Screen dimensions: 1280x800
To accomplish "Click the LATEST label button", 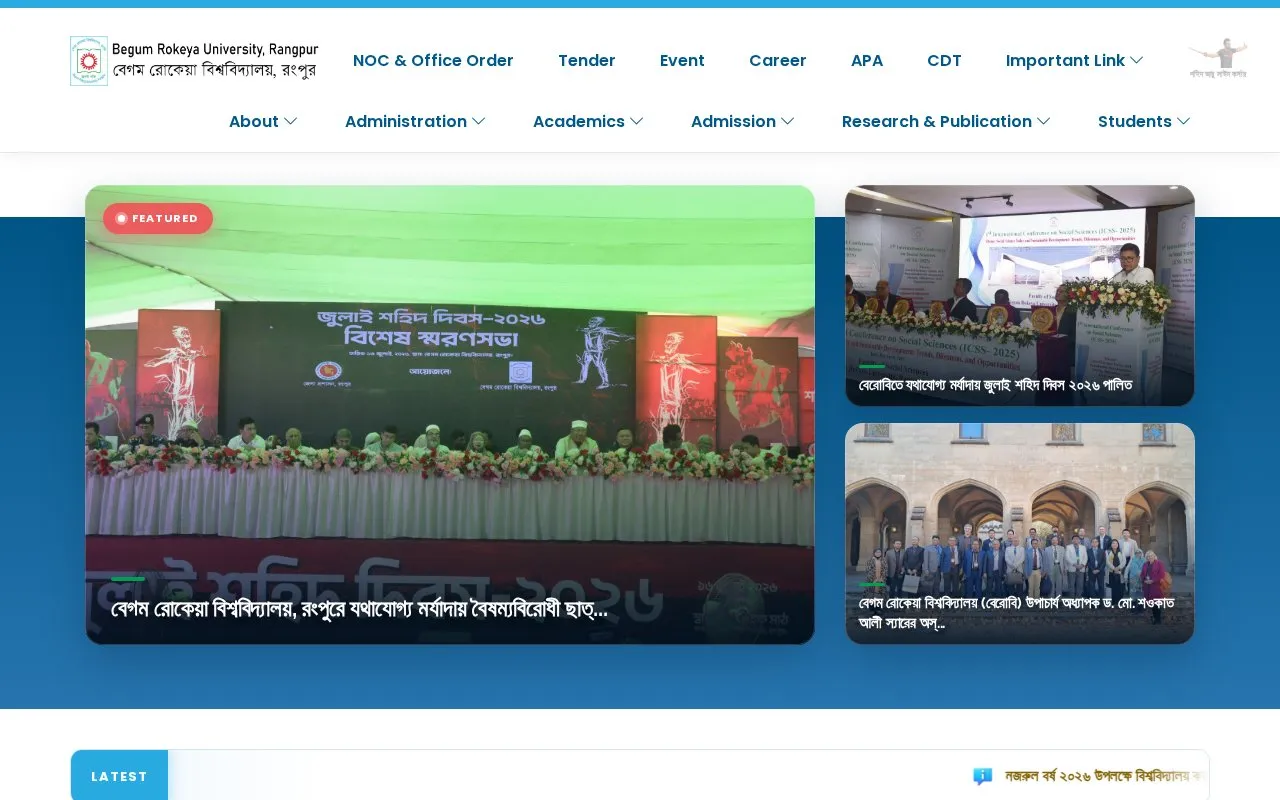I will [119, 776].
